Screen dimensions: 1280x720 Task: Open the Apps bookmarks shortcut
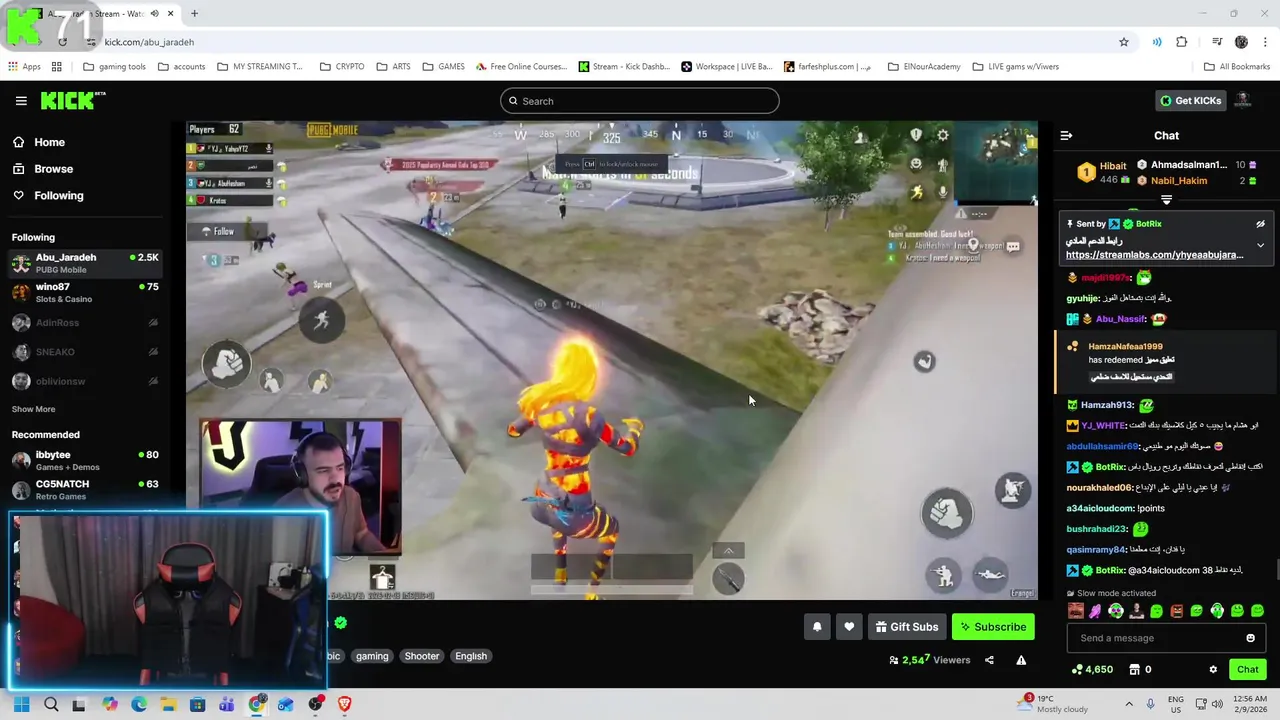point(25,67)
